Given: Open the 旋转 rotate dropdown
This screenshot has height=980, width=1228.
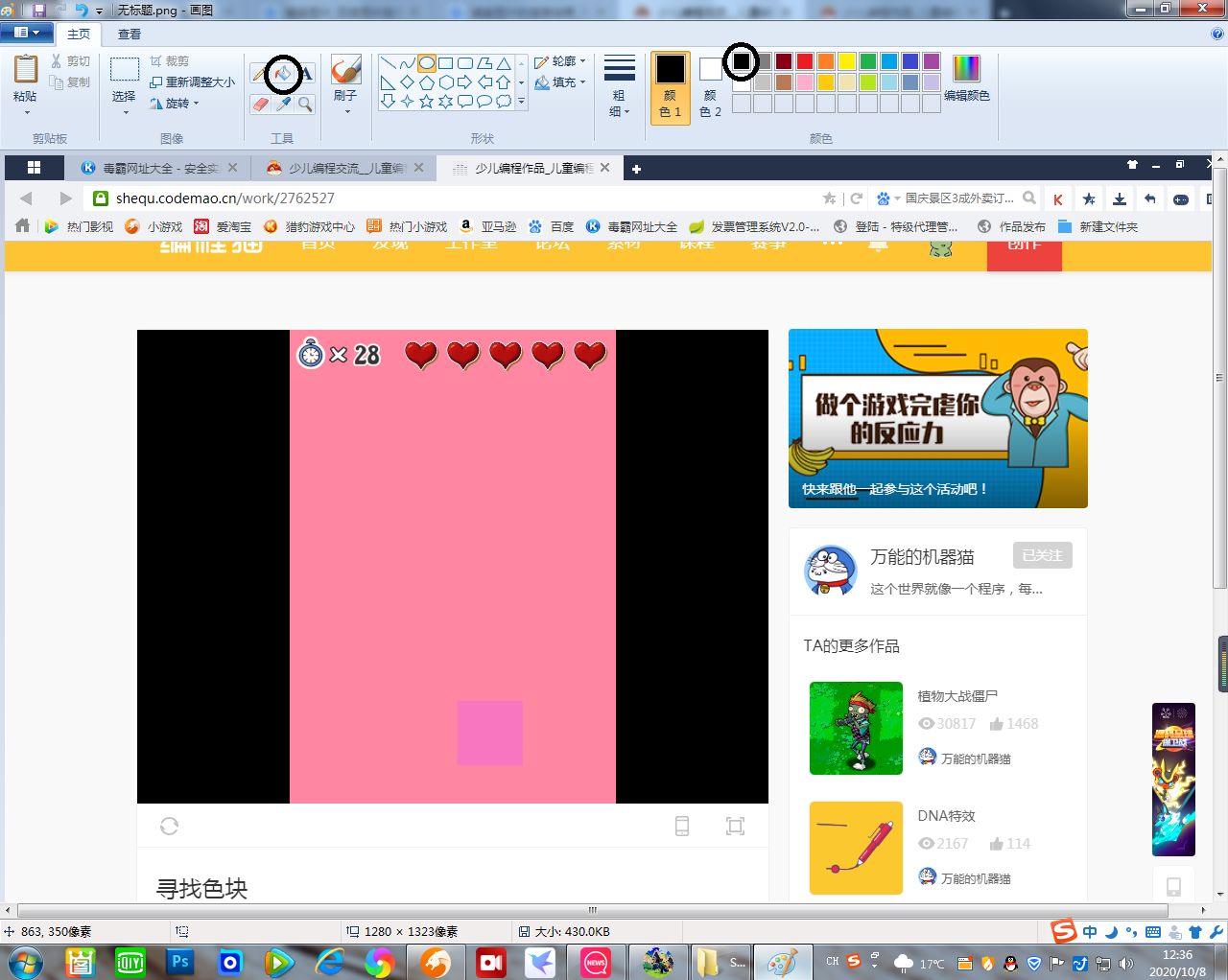Looking at the screenshot, I should [x=176, y=104].
